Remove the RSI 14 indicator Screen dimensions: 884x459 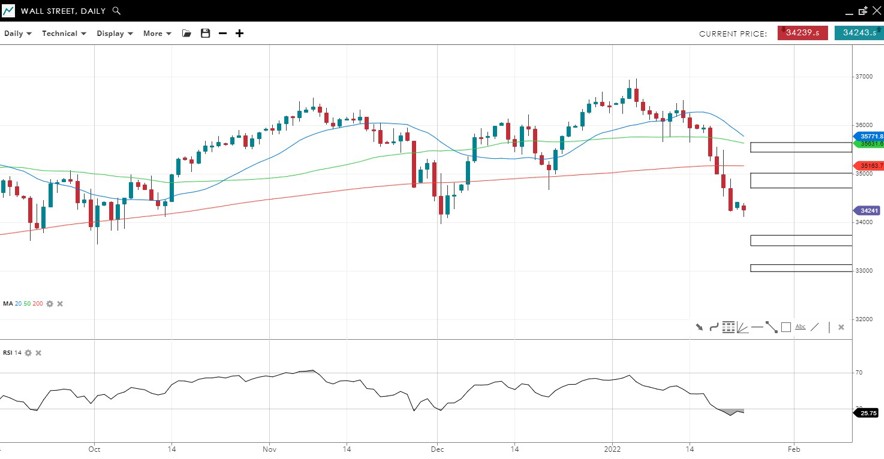38,353
